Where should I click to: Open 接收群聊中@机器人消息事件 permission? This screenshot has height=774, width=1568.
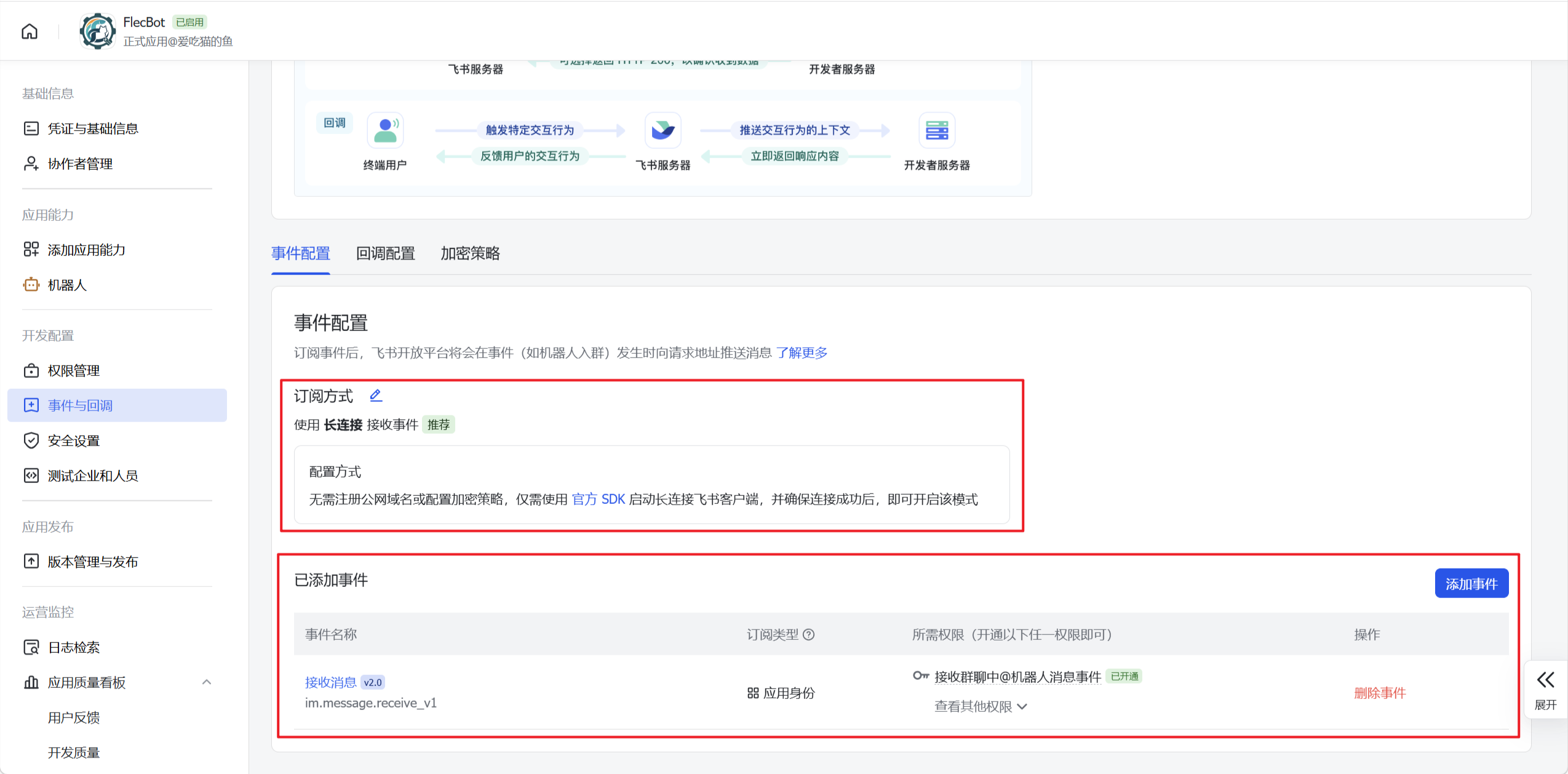point(1017,677)
